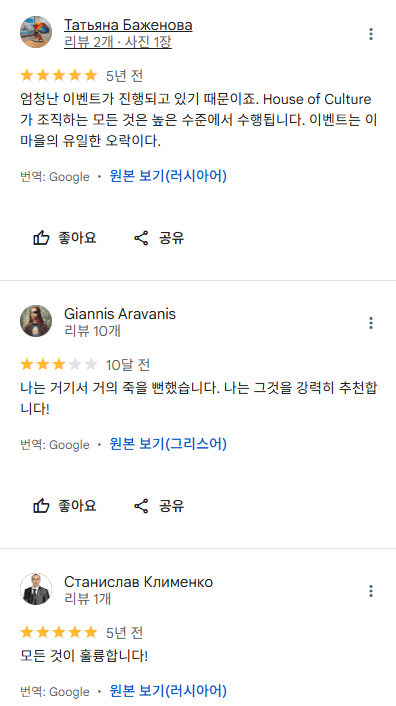
Task: Show original Russian text of Станислав's review
Action: [168, 690]
